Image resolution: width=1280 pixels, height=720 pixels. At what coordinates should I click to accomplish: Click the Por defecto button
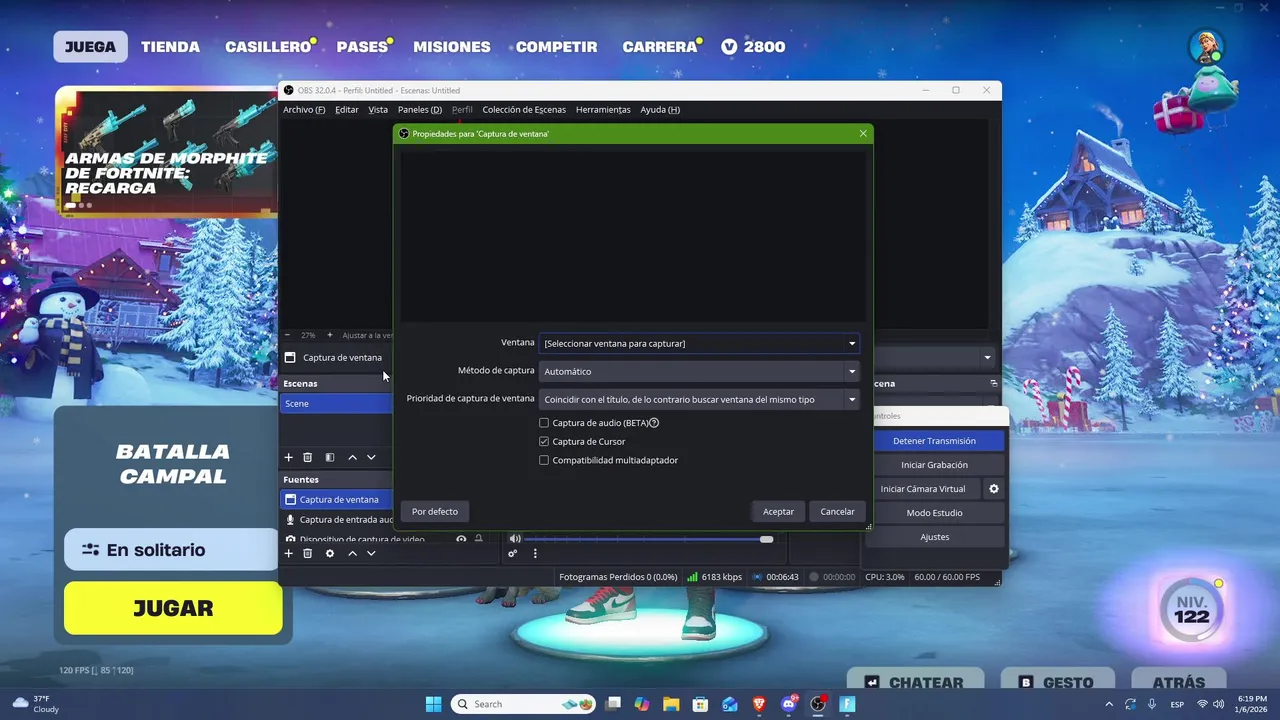pyautogui.click(x=435, y=511)
